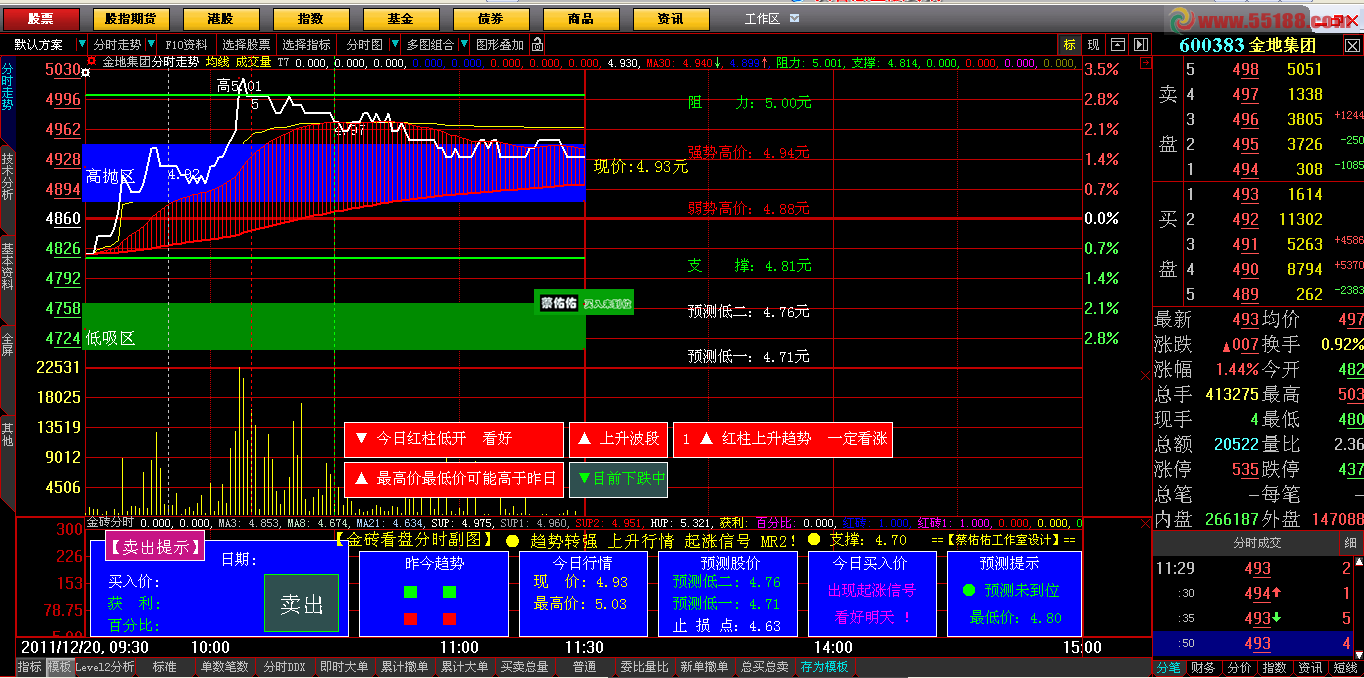This screenshot has height=678, width=1364.
Task: Click the 目前下跌中 signal box
Action: [x=618, y=479]
